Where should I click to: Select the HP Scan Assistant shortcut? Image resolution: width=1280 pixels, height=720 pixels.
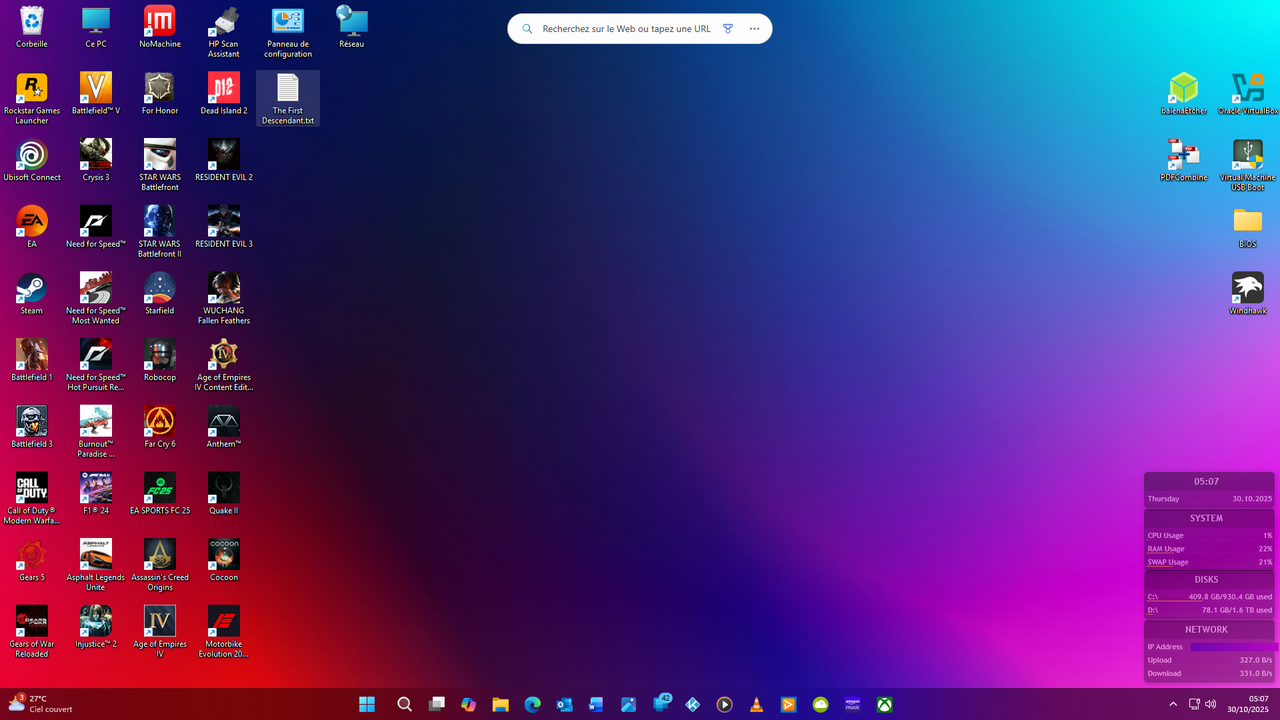(224, 32)
